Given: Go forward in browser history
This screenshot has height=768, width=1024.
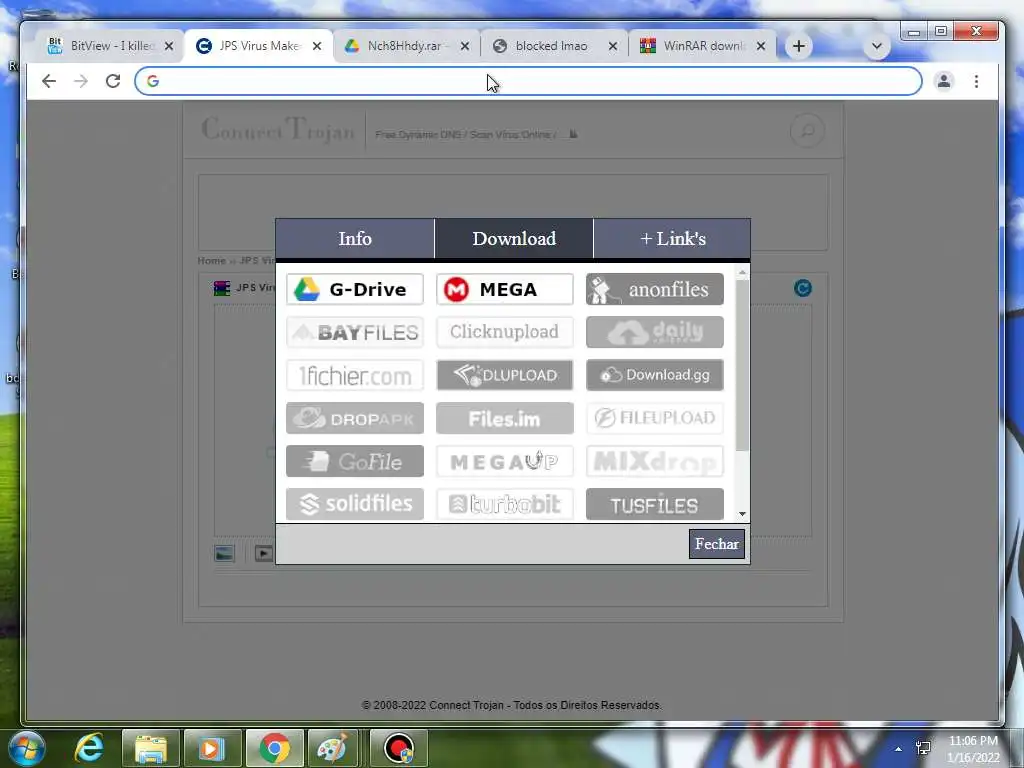Looking at the screenshot, I should pyautogui.click(x=81, y=81).
